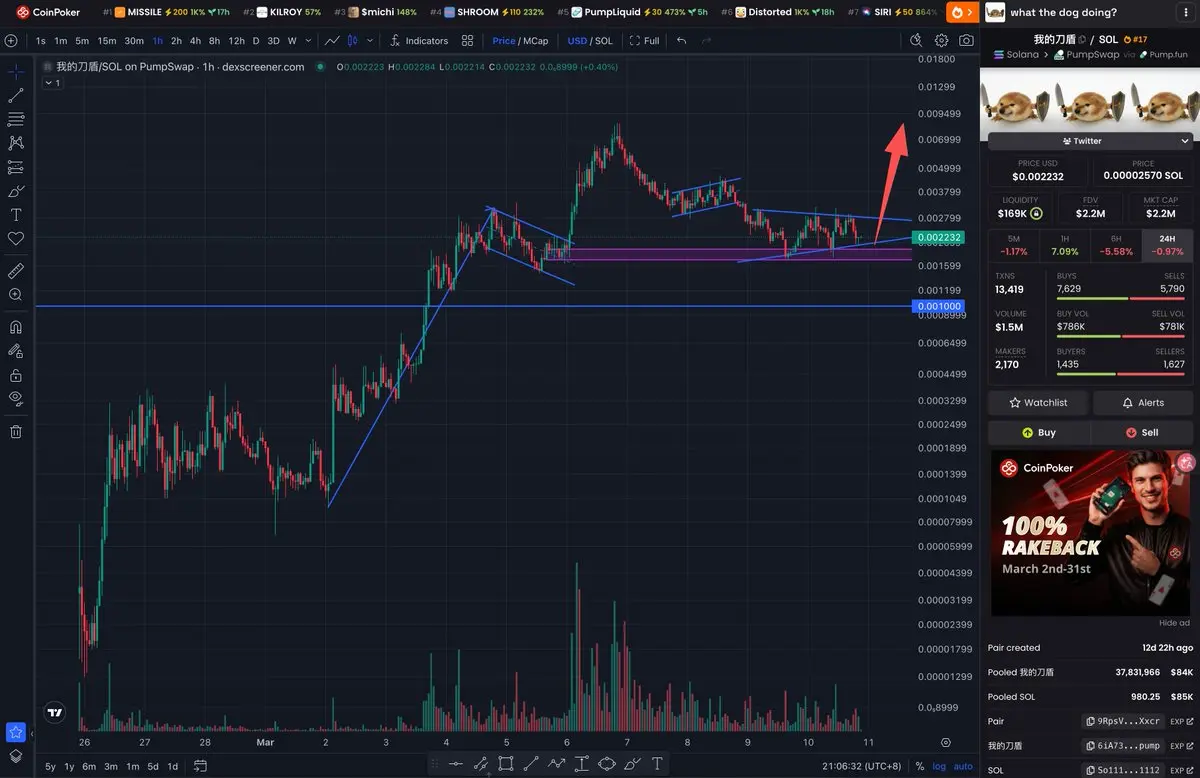Select the rectangle tool in floating toolbar
Viewport: 1200px width, 778px height.
506,764
